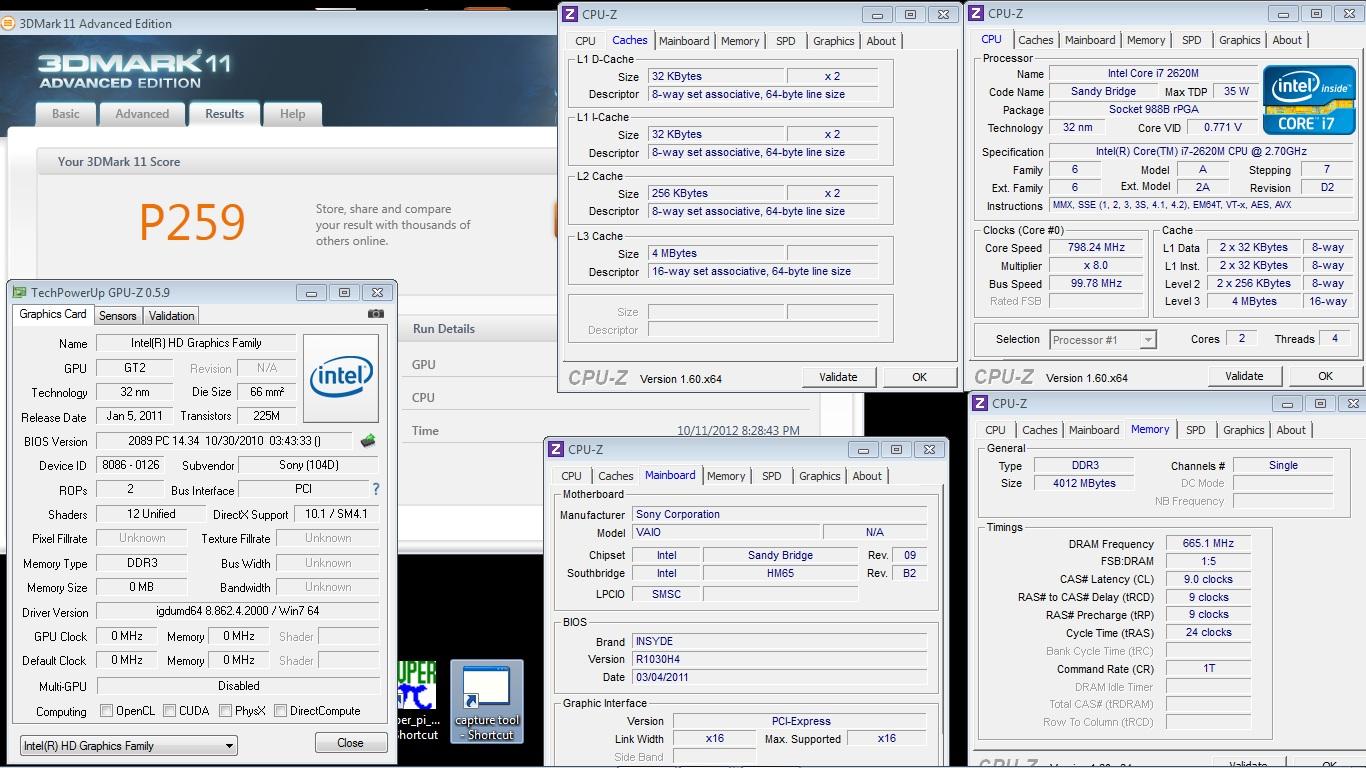Image resolution: width=1366 pixels, height=768 pixels.
Task: Toggle the PhysX checkbox
Action: point(225,711)
